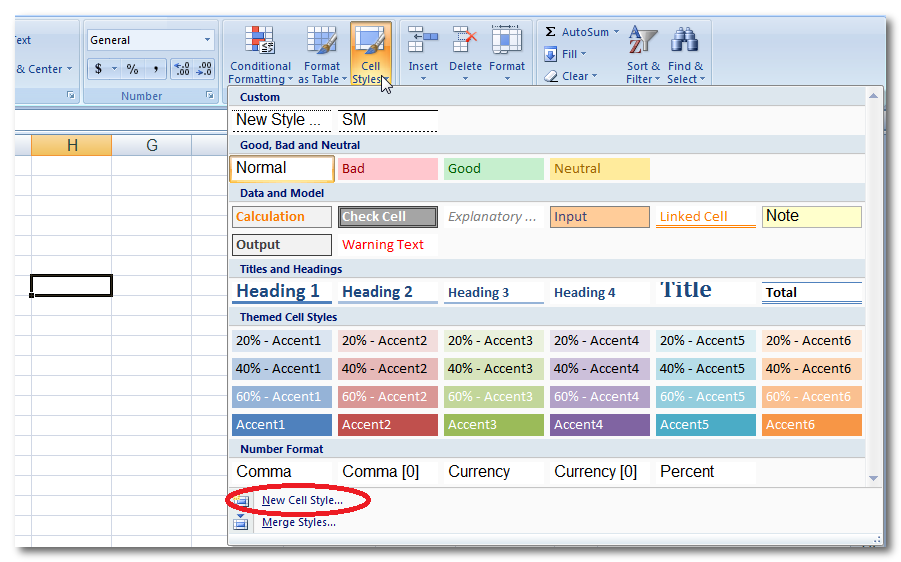Click the Increase Decimal button

point(181,69)
